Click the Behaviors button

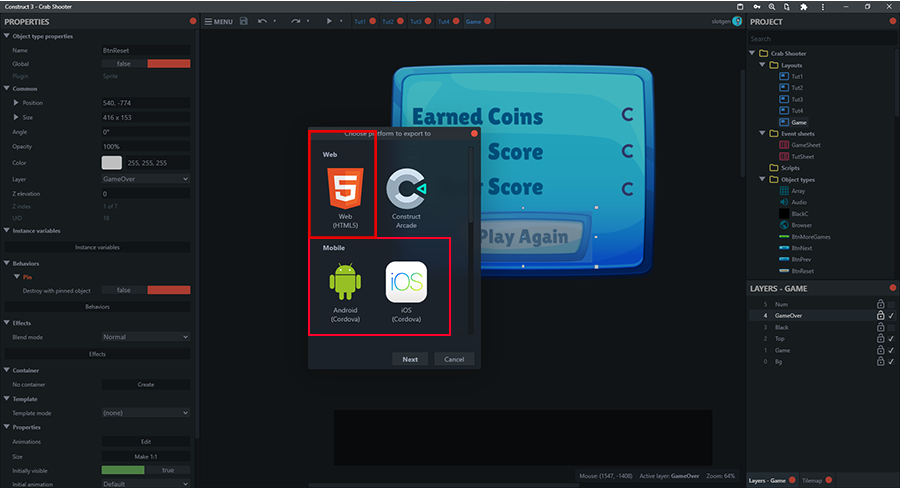tap(97, 306)
